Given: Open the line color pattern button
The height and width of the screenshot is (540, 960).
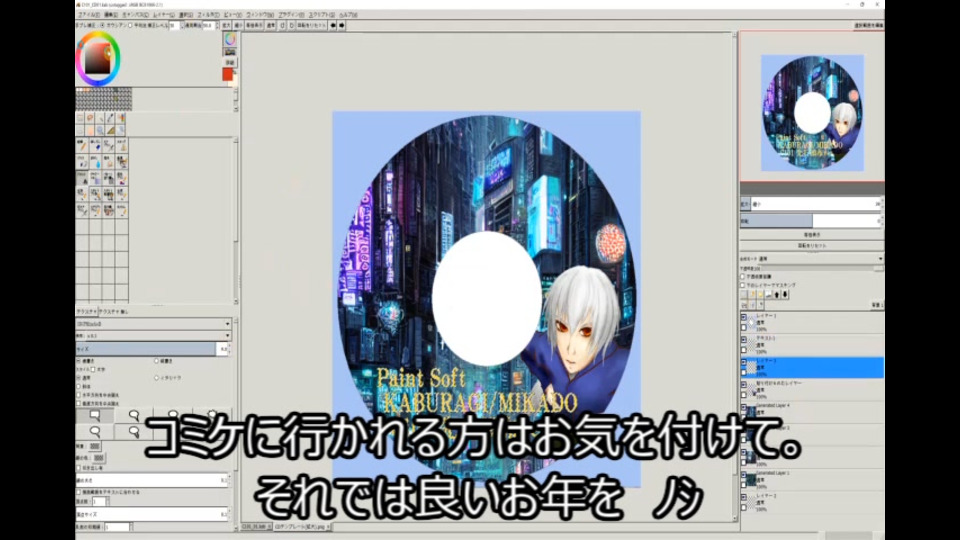Looking at the screenshot, I should point(98,457).
